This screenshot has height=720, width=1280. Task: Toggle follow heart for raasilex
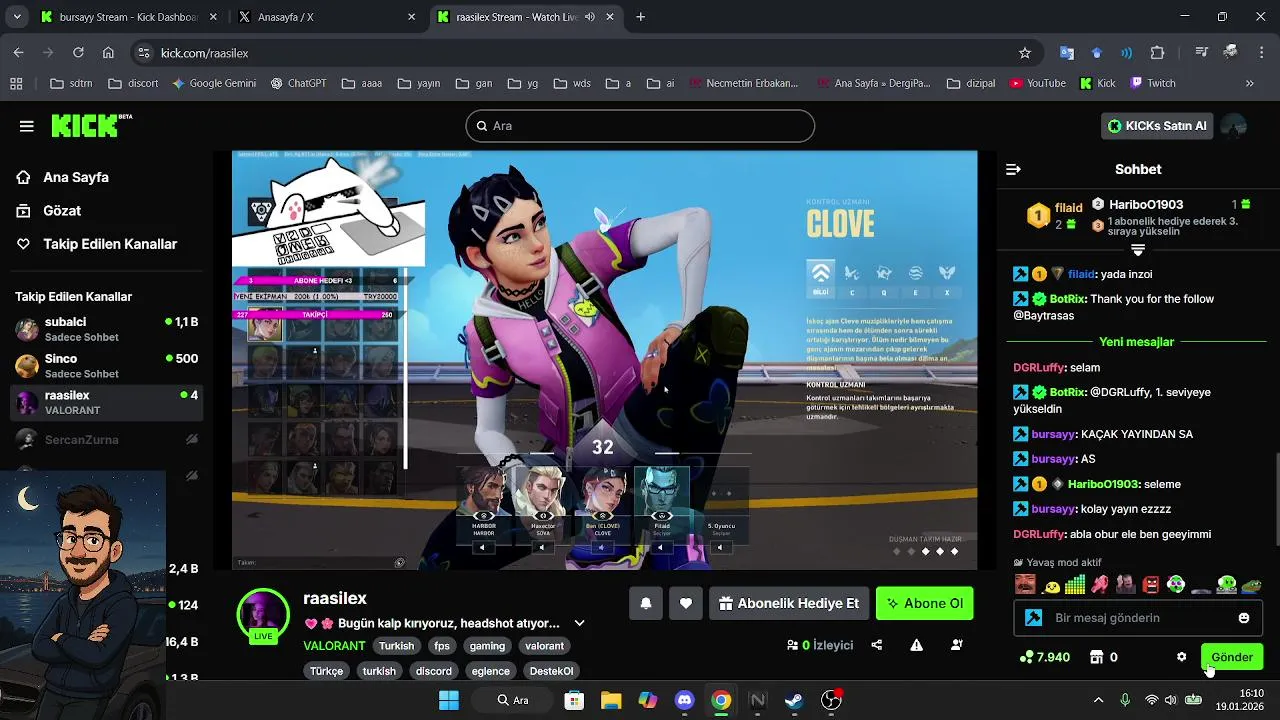tap(686, 603)
